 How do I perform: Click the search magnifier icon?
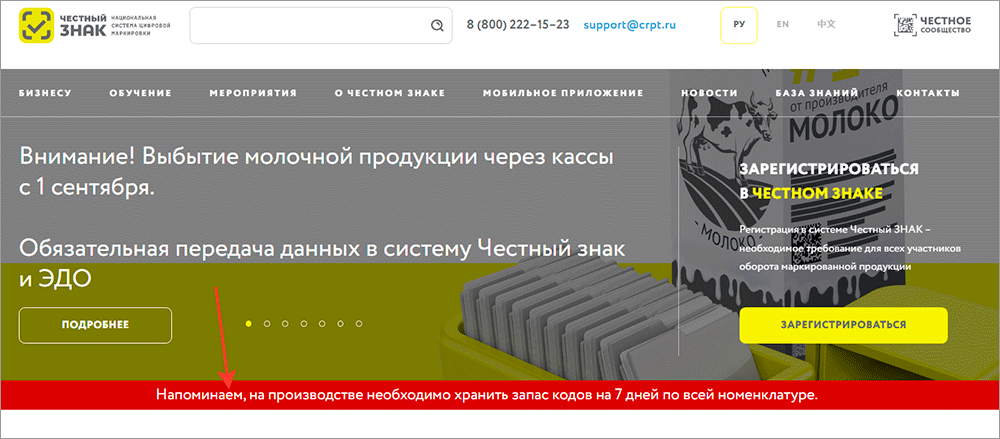pyautogui.click(x=437, y=26)
